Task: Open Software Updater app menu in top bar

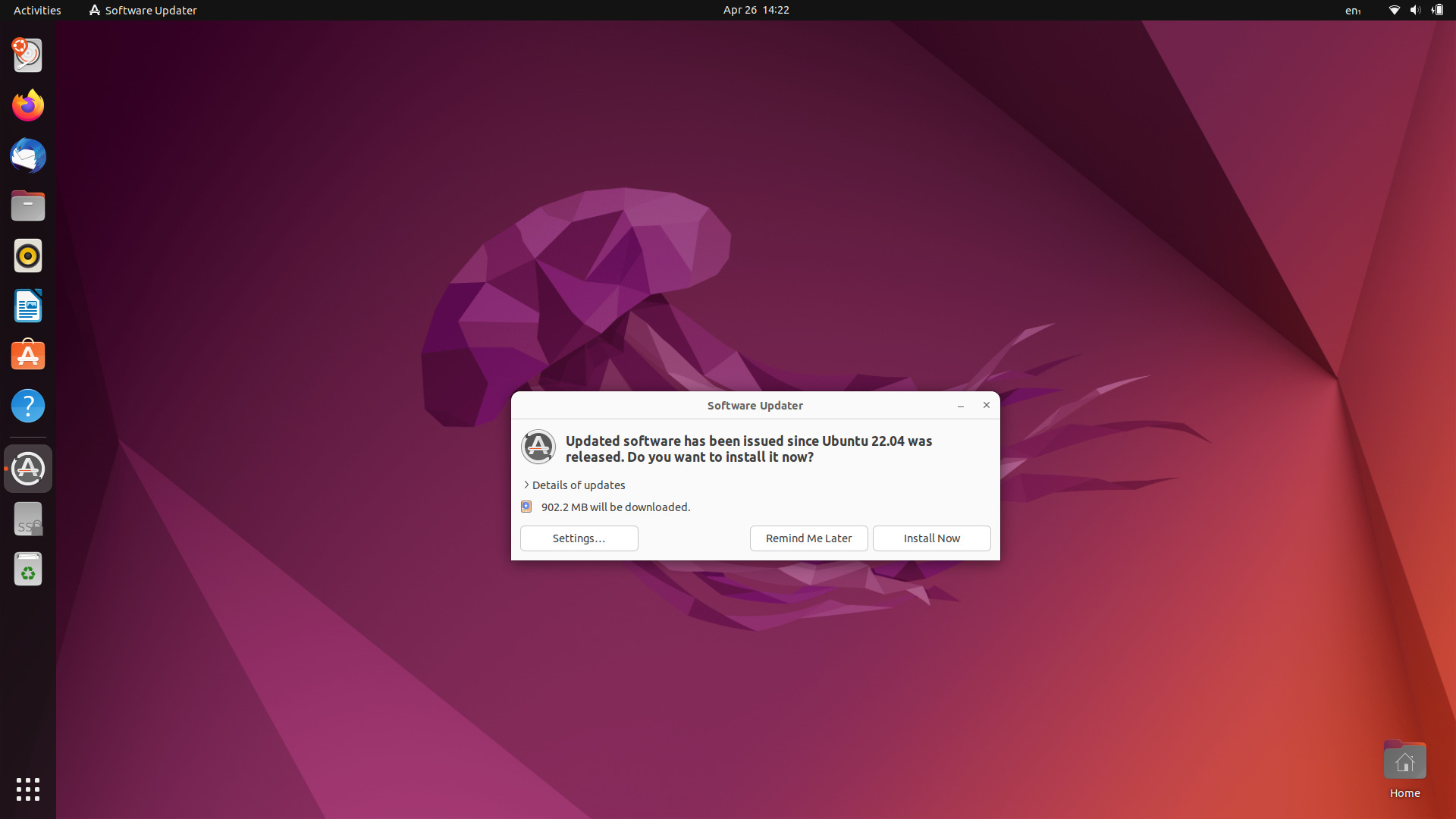Action: tap(143, 10)
